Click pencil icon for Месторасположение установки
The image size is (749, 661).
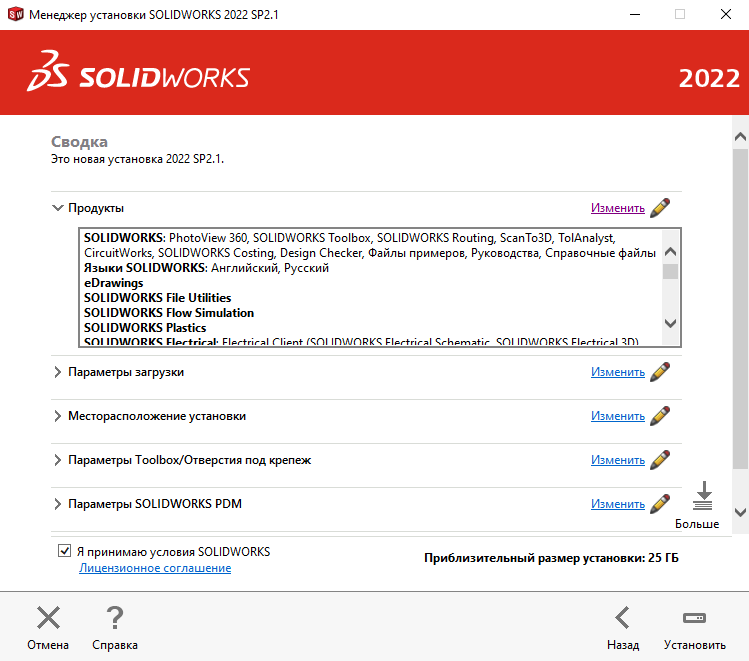click(x=660, y=416)
